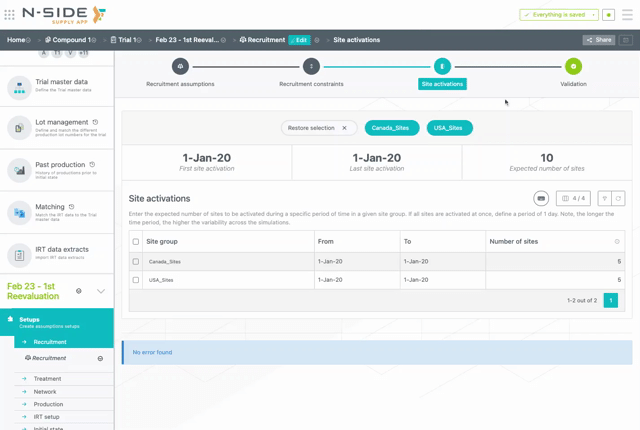Open the Lot management module icon
The width and height of the screenshot is (640, 430).
tap(19, 128)
